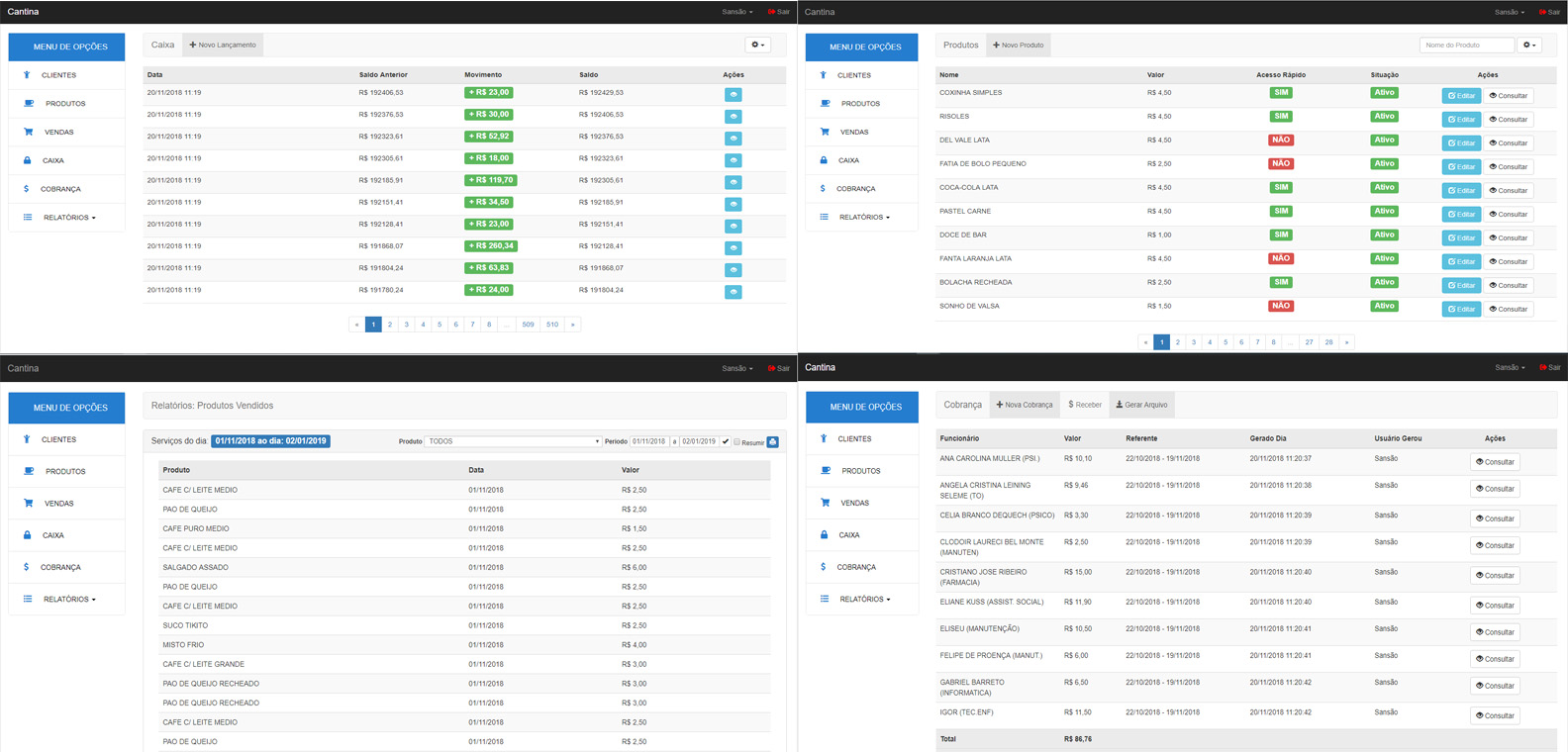Expand gear dropdown beside Nome do Produto field
Viewport: 1568px width, 752px height.
(1529, 45)
